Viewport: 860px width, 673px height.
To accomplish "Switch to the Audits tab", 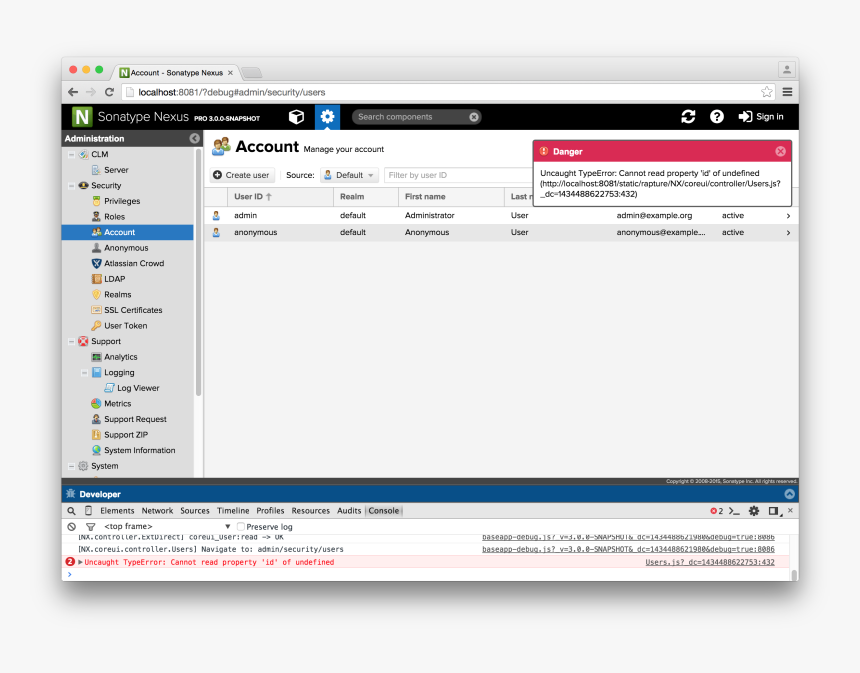I will [x=349, y=511].
